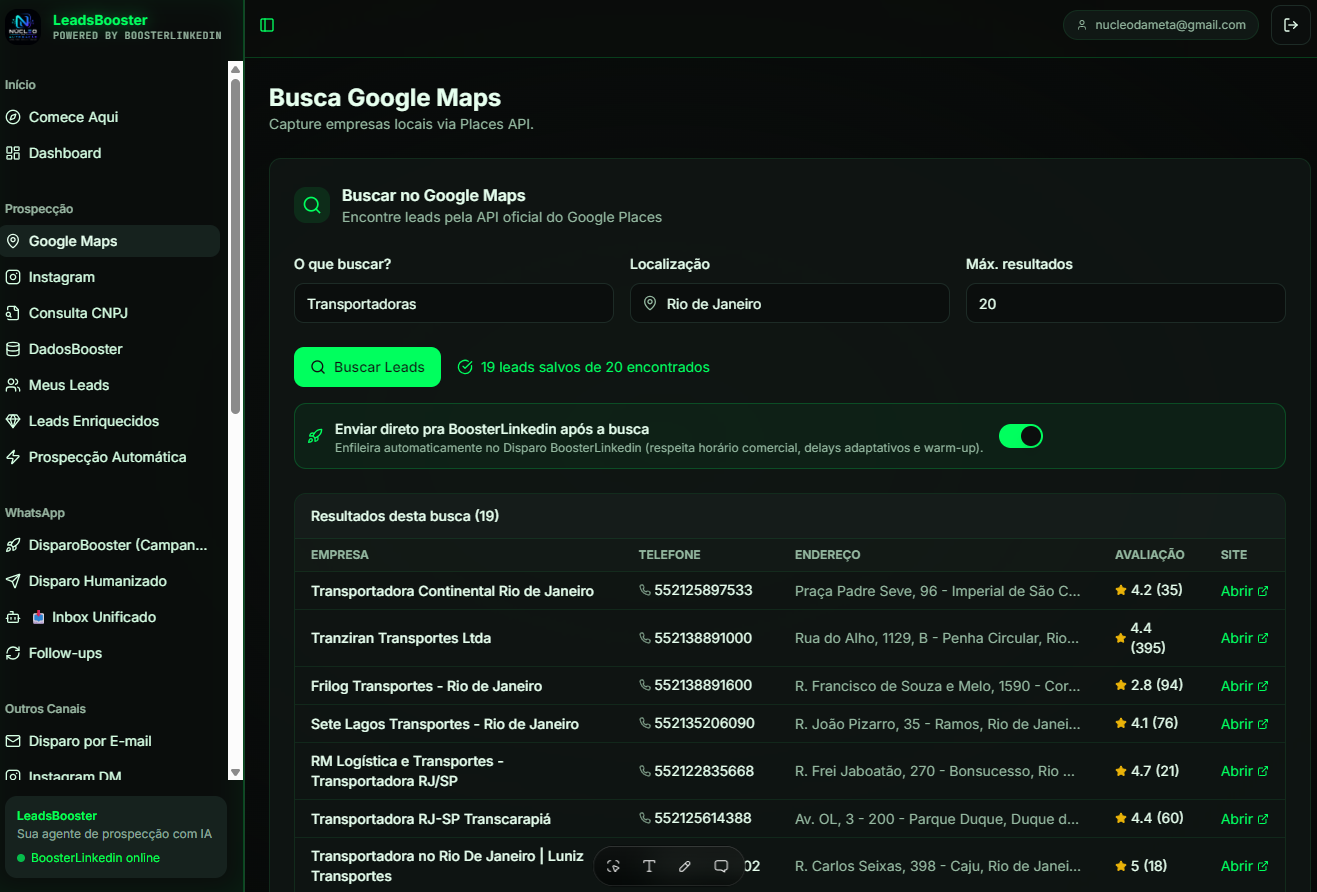Click company name Frilog Transportes - Rio de Janeiro

(x=427, y=686)
